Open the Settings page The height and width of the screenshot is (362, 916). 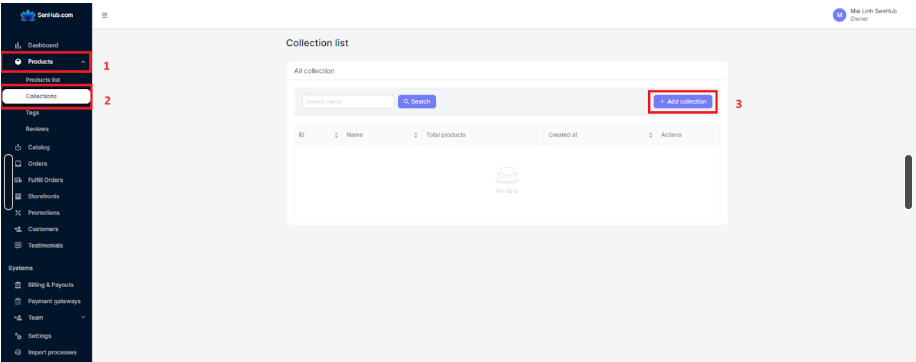pyautogui.click(x=40, y=336)
